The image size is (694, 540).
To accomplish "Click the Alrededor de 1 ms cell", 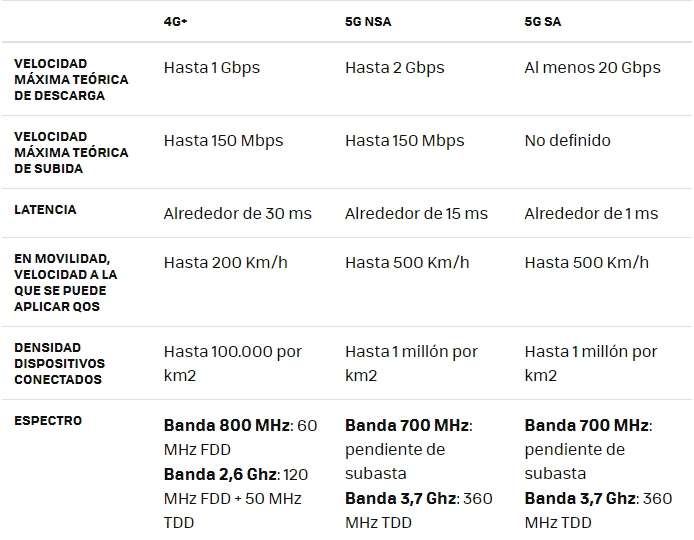I will tap(591, 214).
